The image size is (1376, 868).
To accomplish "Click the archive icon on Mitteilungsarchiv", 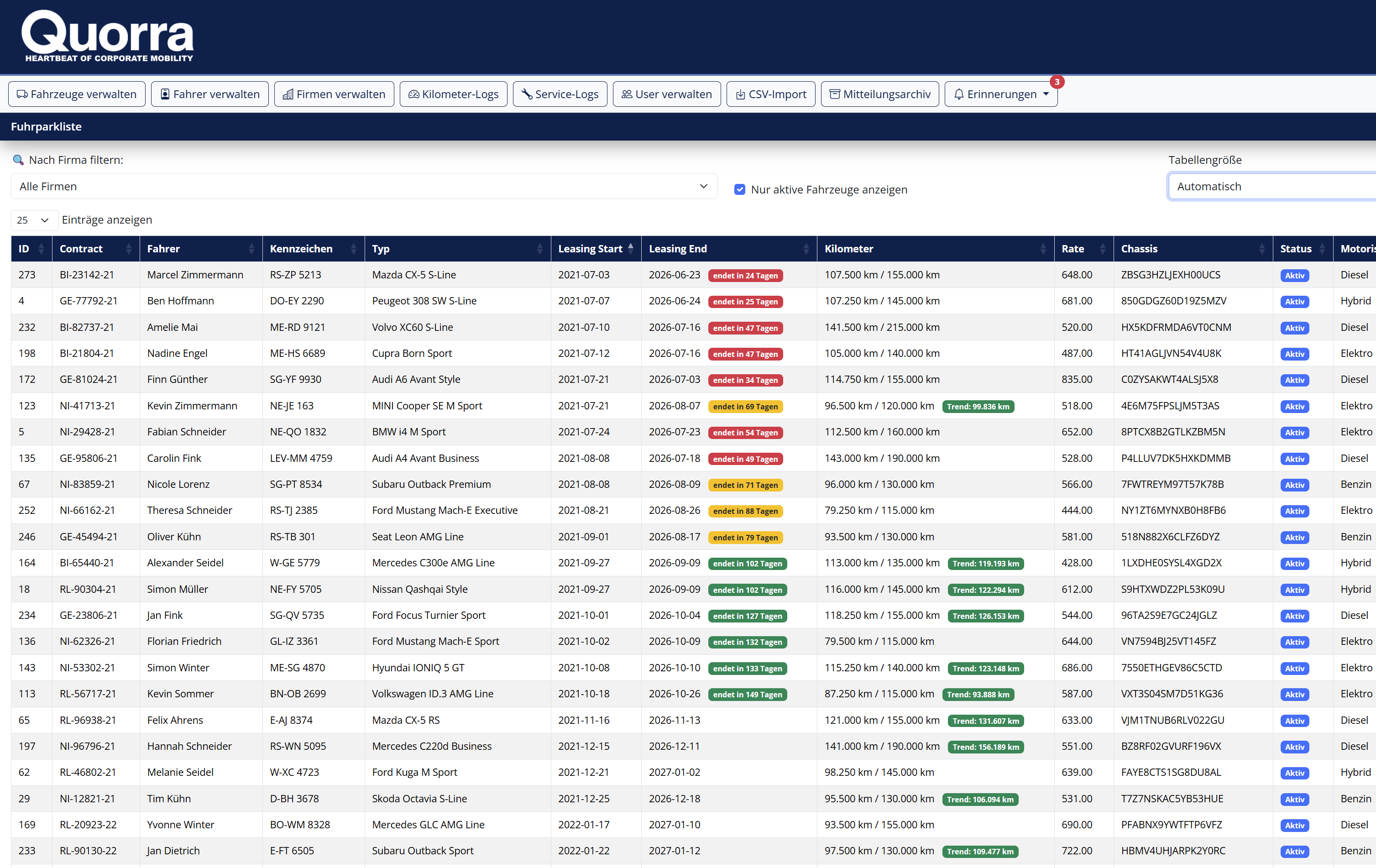I will pos(835,94).
